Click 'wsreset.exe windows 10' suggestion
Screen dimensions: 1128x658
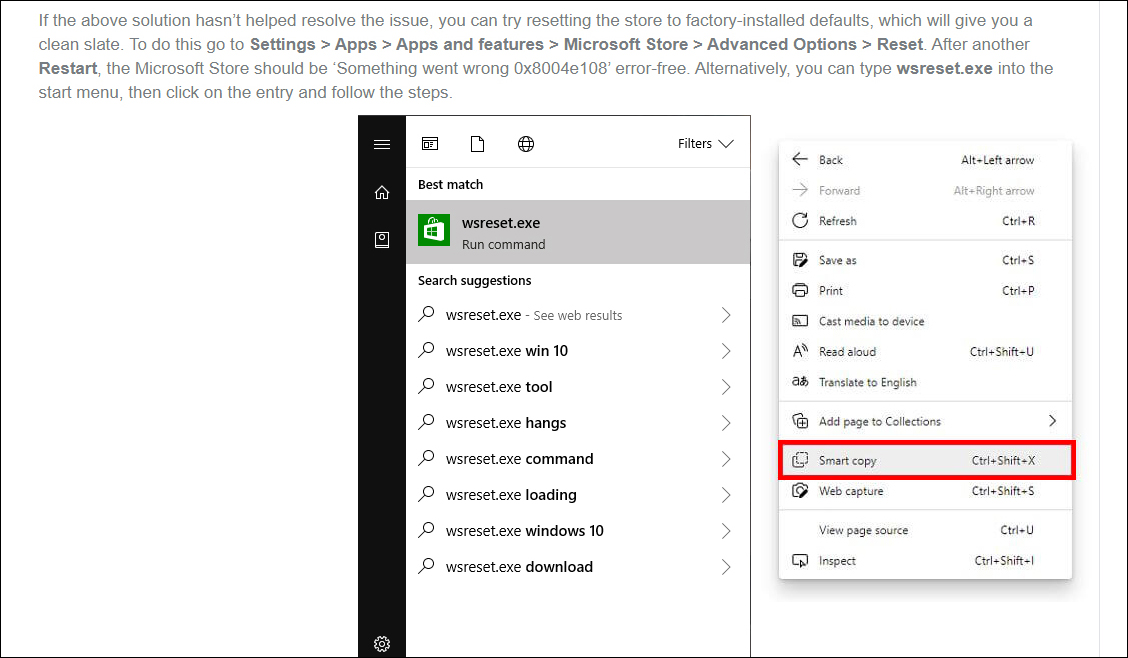point(578,531)
